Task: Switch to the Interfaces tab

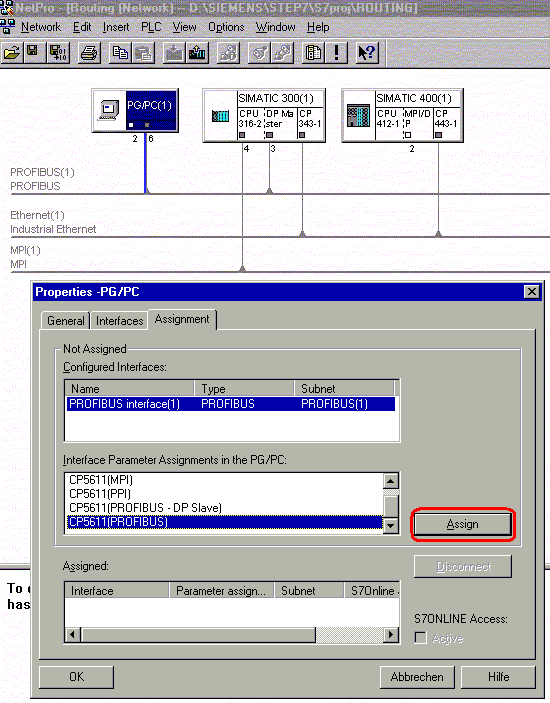Action: [x=119, y=321]
